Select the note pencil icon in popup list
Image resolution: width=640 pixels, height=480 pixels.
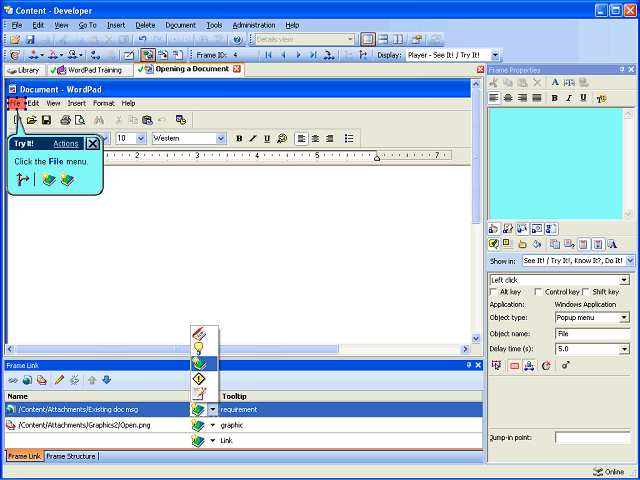199,393
